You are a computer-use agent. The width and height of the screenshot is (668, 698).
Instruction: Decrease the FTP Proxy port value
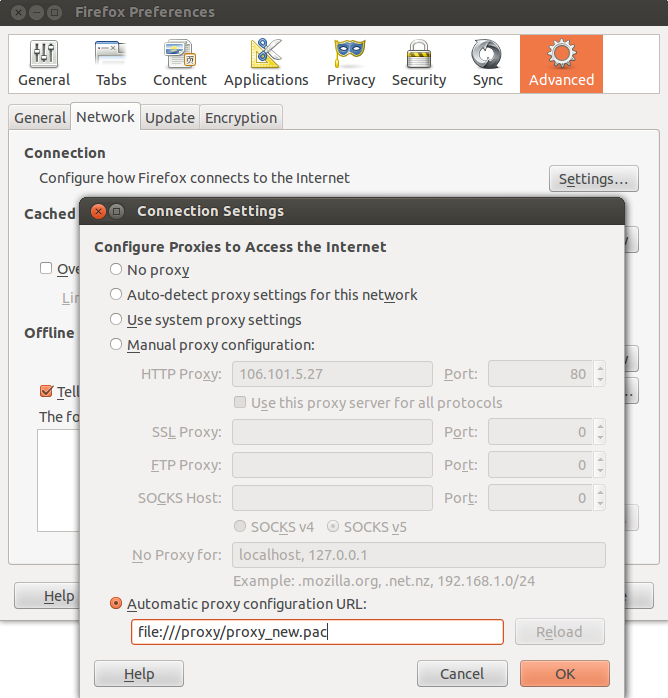click(x=600, y=471)
